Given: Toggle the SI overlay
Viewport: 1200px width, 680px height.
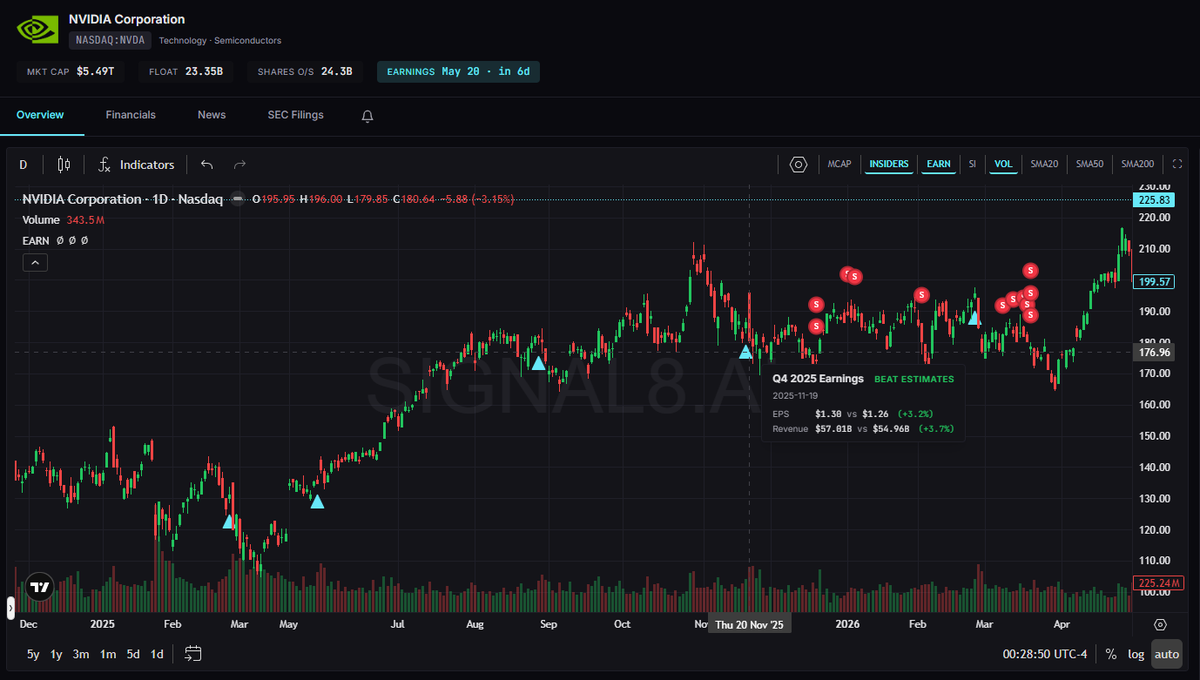Looking at the screenshot, I should [x=972, y=164].
